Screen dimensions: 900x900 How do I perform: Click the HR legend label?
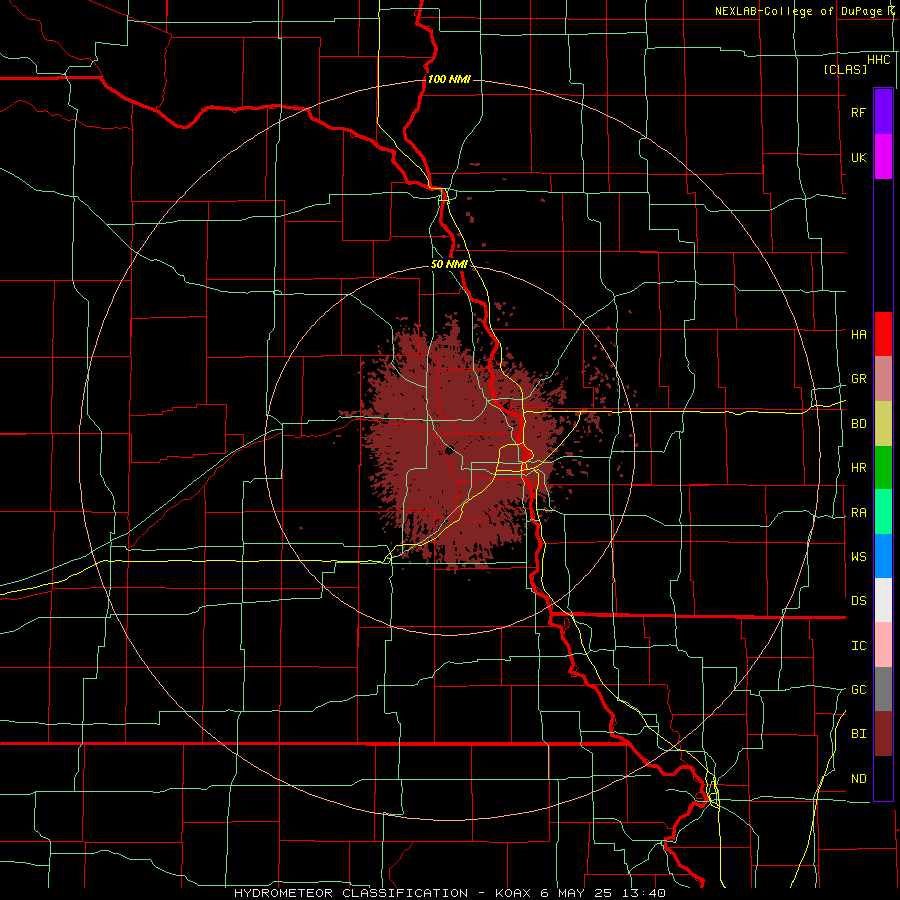858,468
